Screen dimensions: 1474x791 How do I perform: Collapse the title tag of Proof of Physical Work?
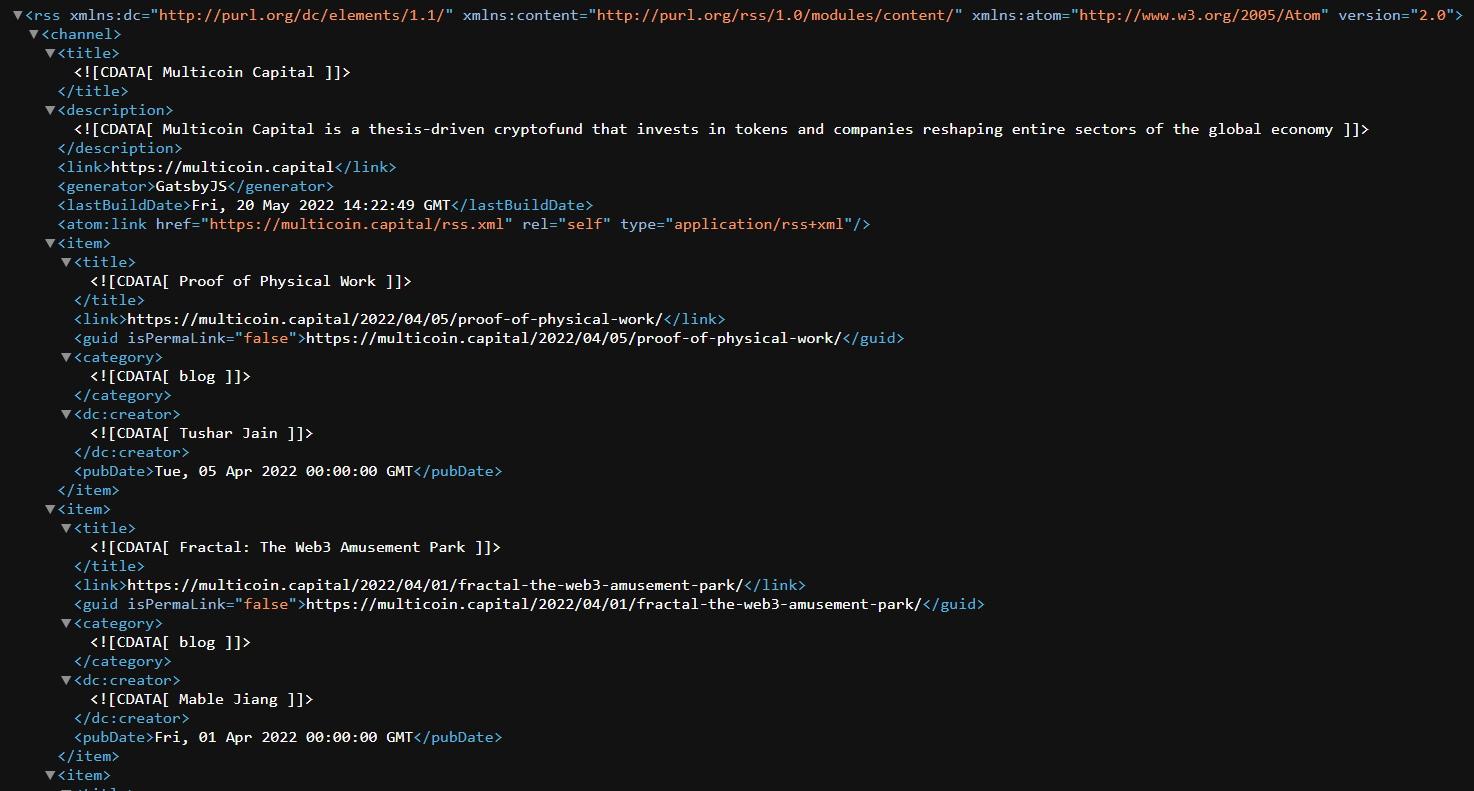tap(66, 263)
